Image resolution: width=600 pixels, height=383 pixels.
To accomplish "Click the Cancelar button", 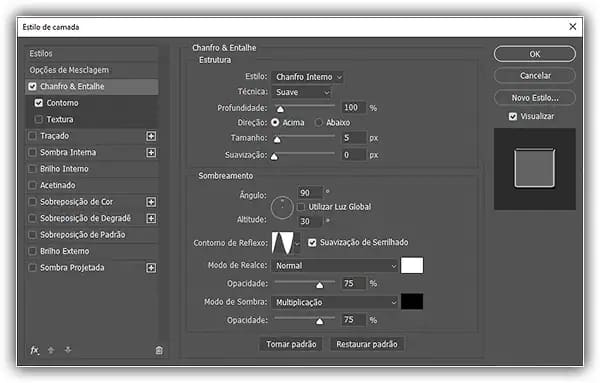I will tap(535, 76).
